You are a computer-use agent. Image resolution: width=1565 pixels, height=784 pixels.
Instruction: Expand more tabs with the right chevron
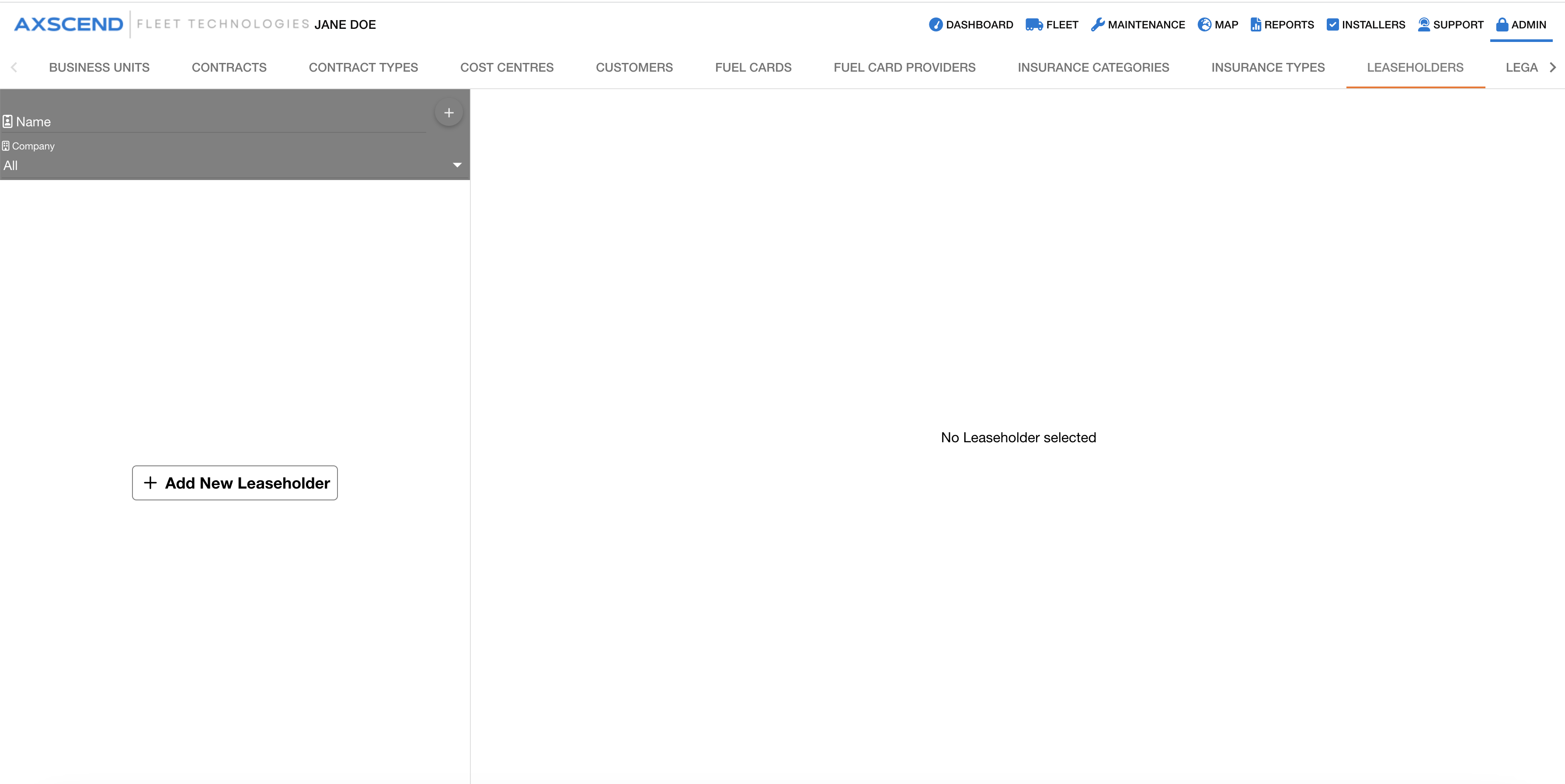[x=1555, y=67]
